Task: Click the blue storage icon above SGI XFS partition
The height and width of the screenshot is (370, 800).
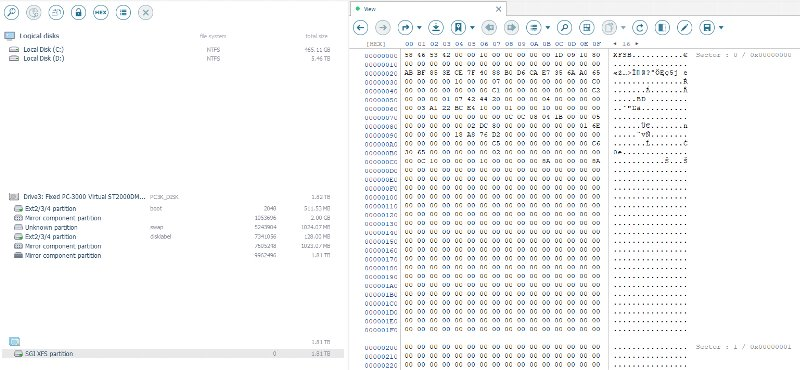Action: point(14,341)
